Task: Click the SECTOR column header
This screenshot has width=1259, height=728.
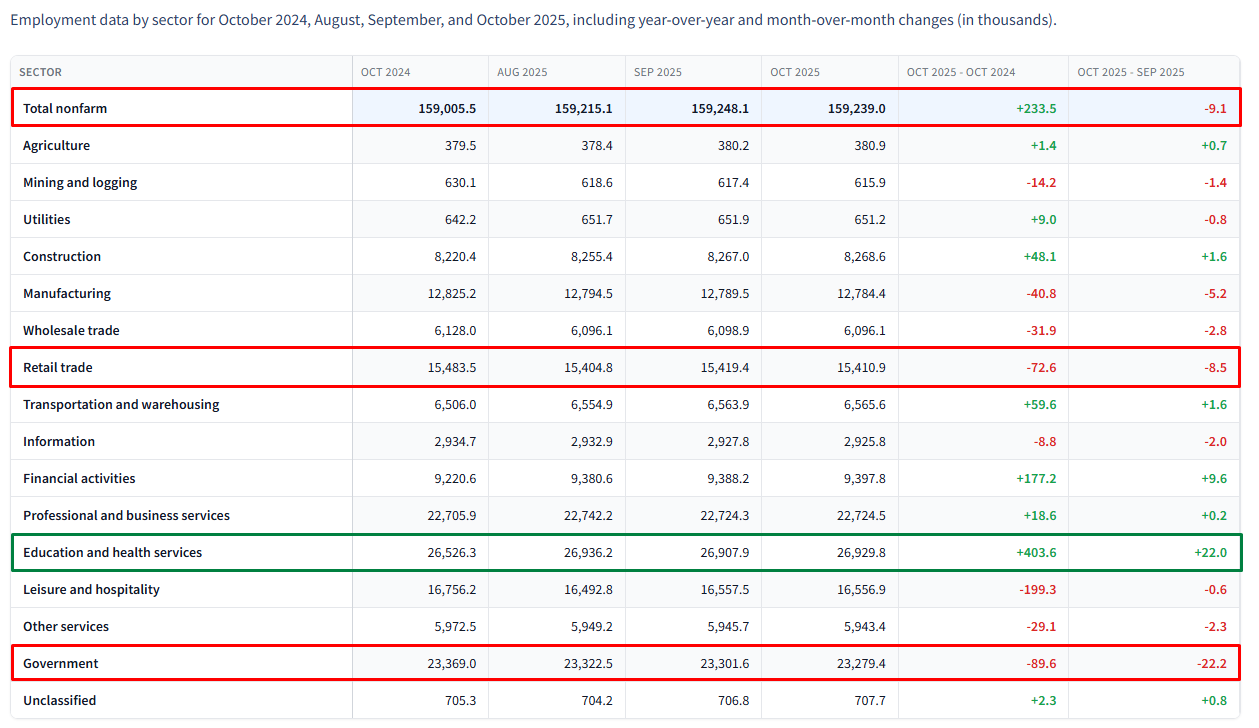Action: [41, 72]
